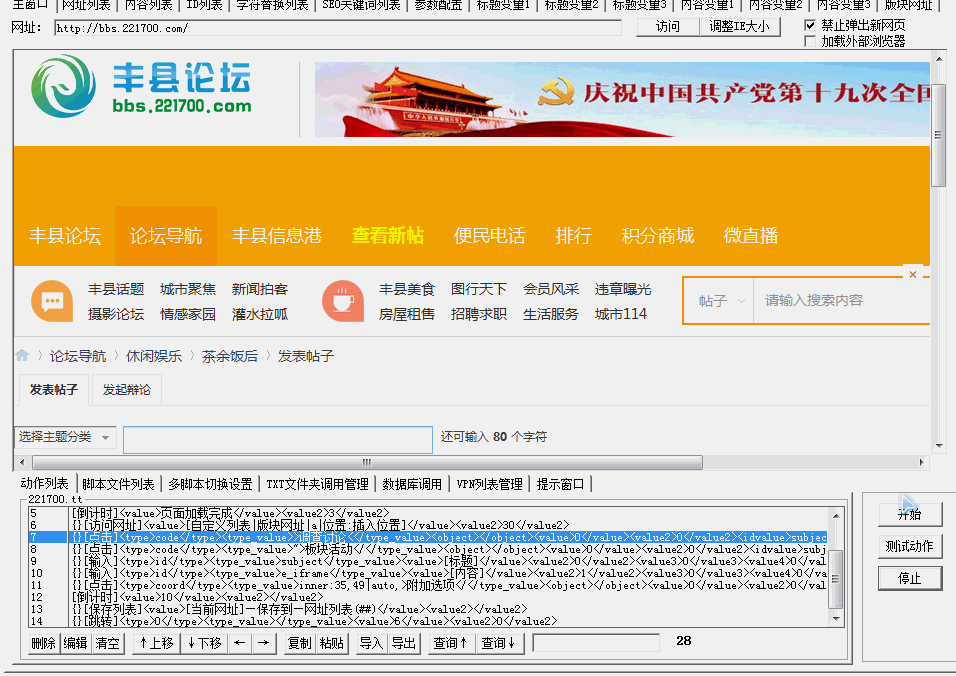Open the TXT文件夹调用管理 tab

coord(317,484)
